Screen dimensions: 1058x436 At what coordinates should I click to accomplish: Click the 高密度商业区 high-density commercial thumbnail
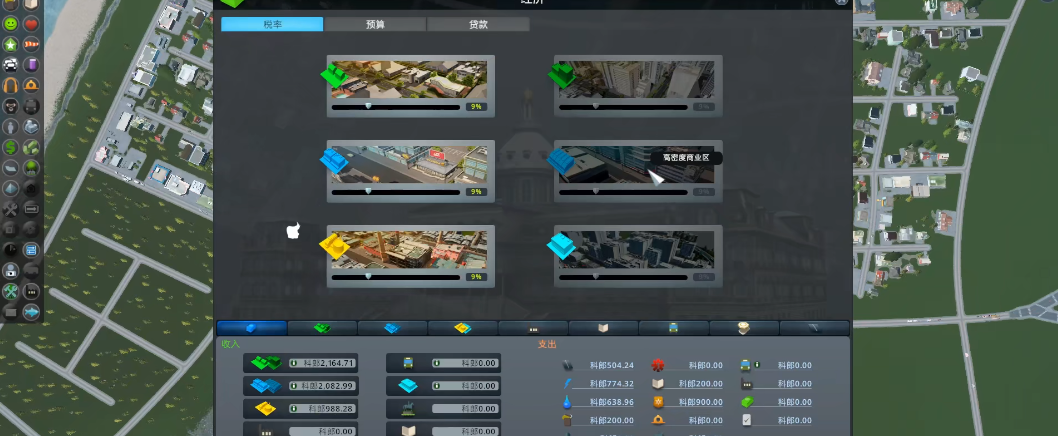tap(636, 165)
